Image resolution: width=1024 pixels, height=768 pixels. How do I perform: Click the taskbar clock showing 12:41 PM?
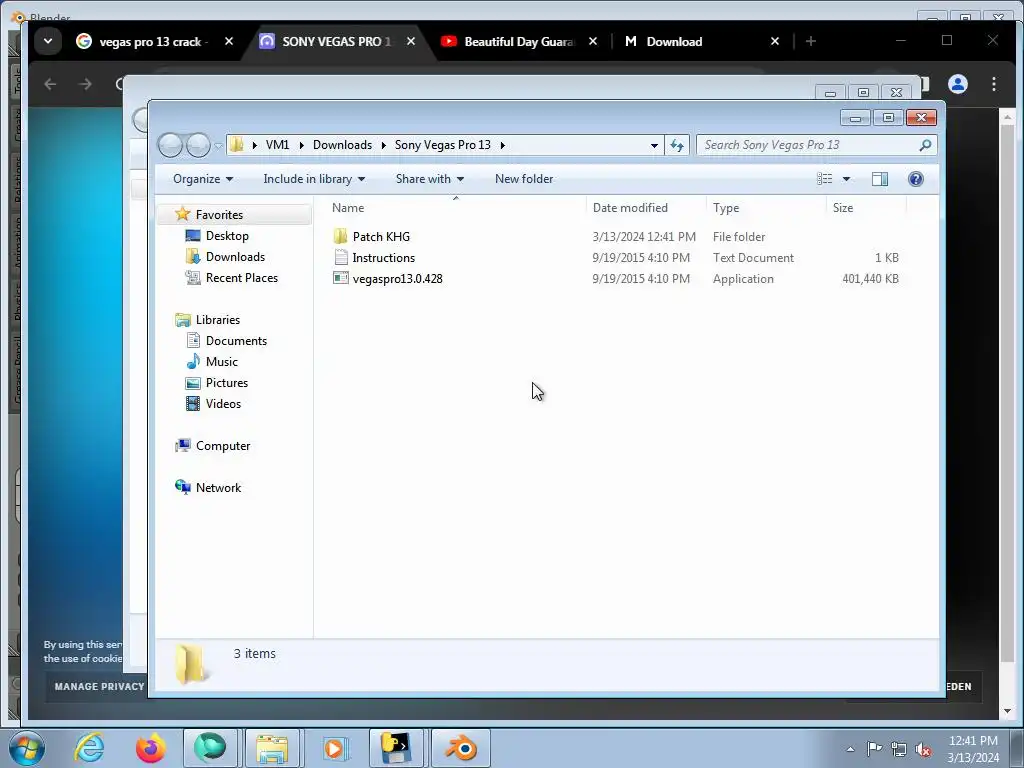pos(973,741)
